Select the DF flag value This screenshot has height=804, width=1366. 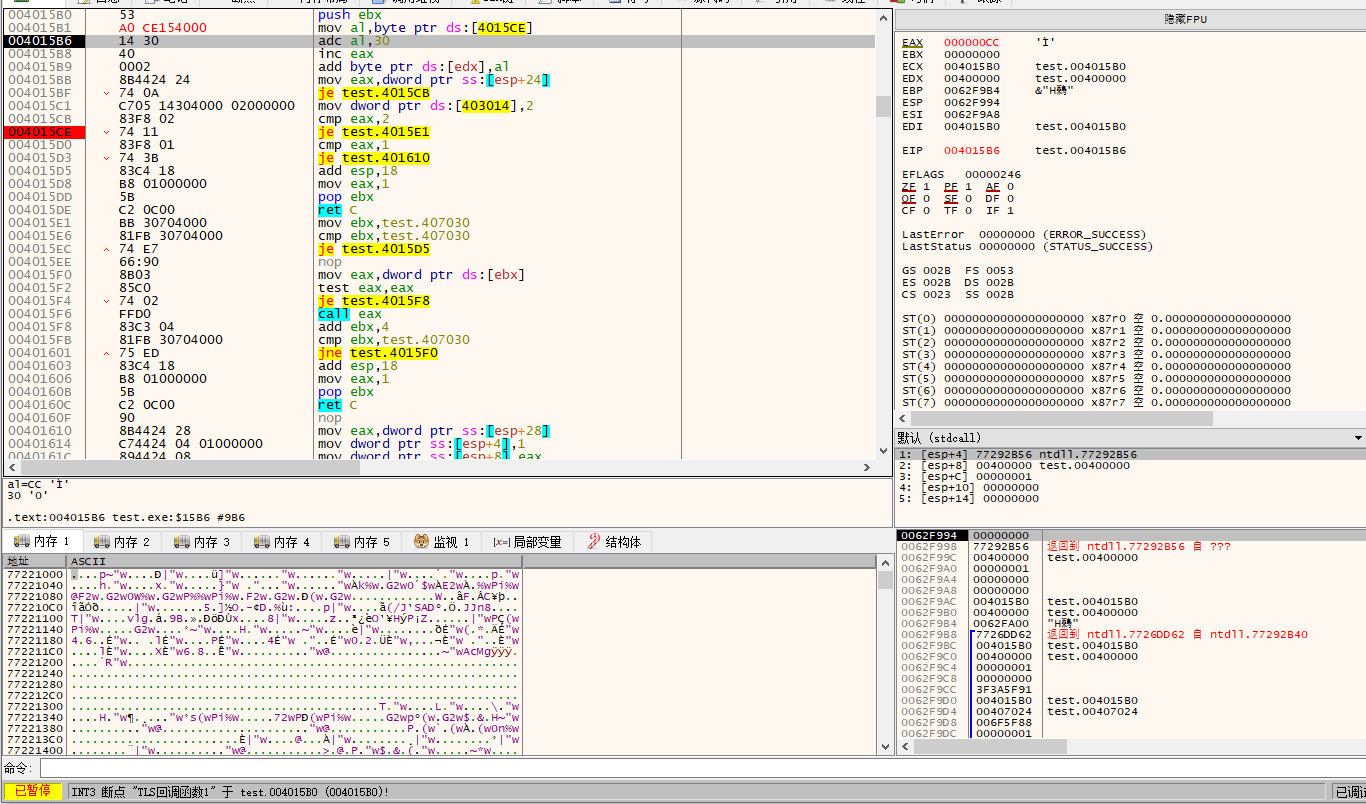1009,199
